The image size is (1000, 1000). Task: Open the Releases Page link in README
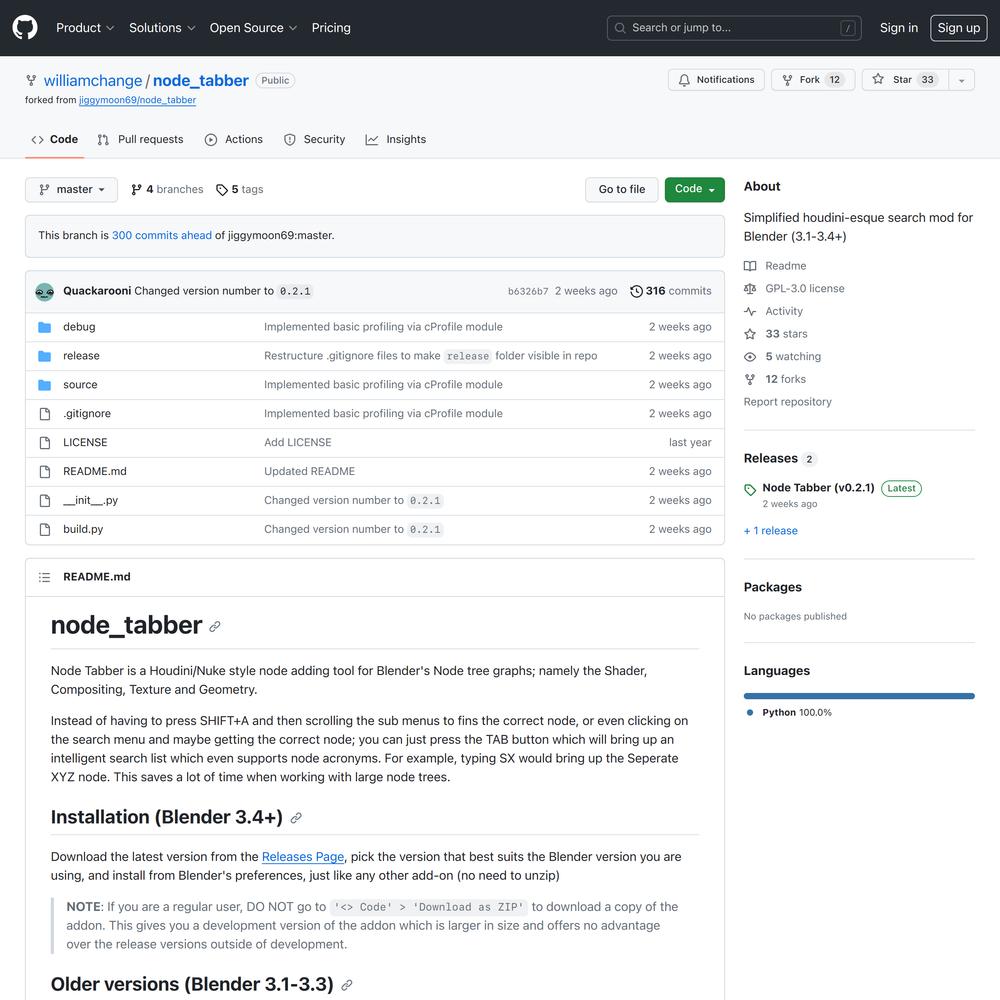(303, 857)
